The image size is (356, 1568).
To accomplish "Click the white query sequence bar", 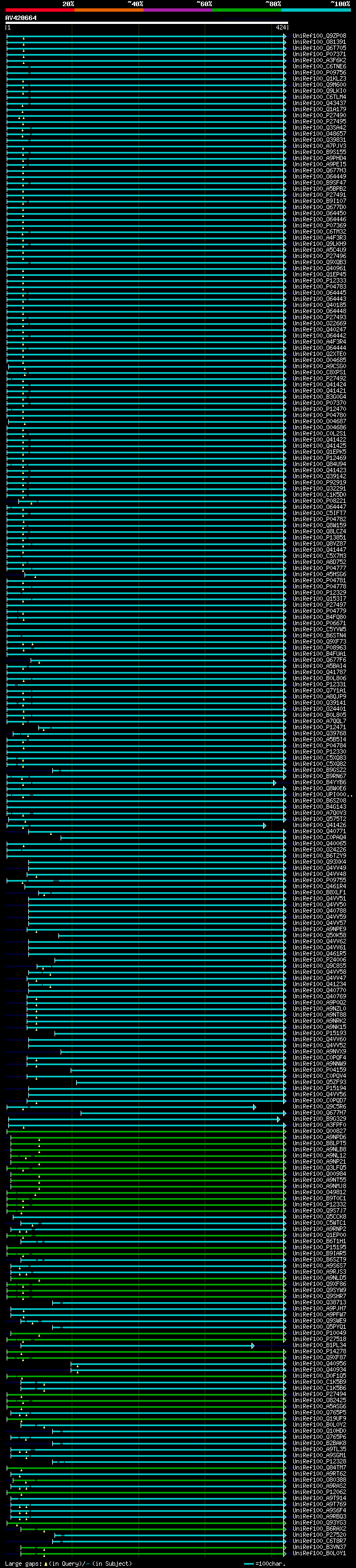I will click(146, 23).
